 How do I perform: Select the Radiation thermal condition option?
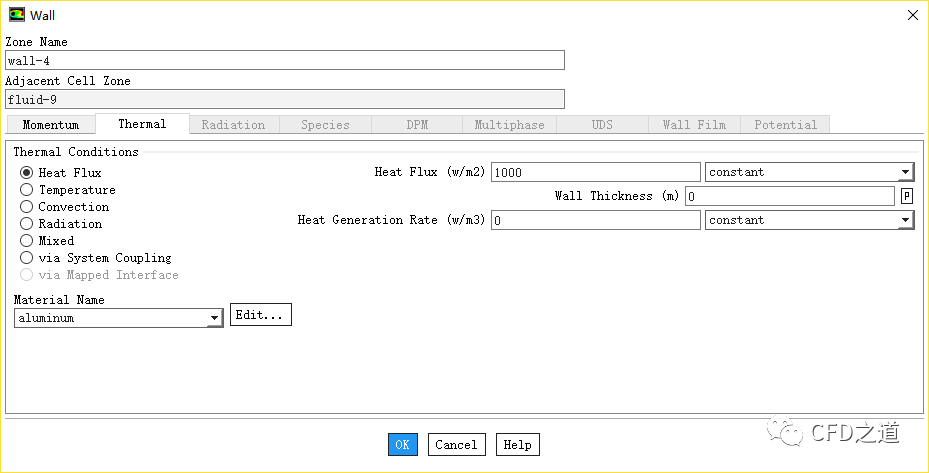[27, 224]
